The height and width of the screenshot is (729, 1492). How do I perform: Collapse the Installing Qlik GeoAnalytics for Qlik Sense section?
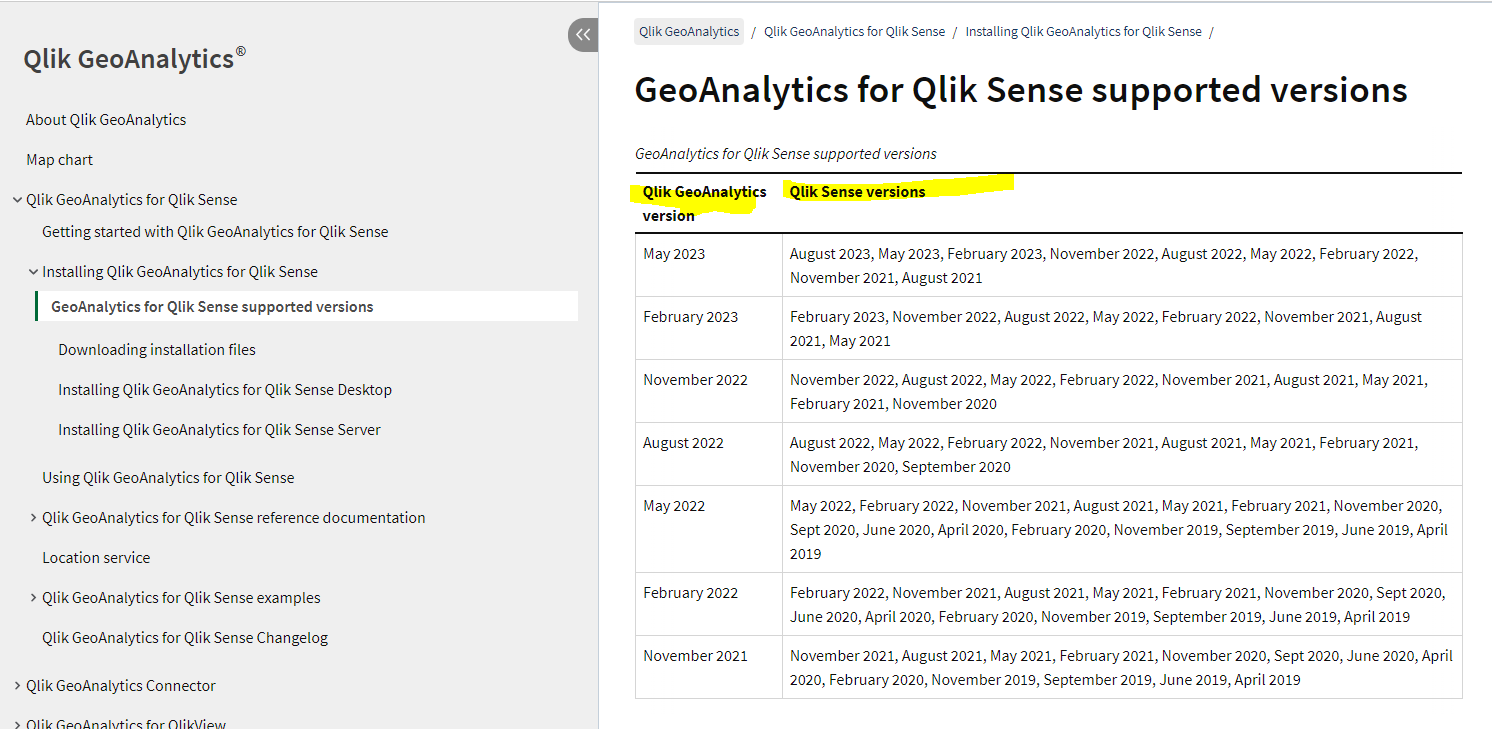[33, 271]
